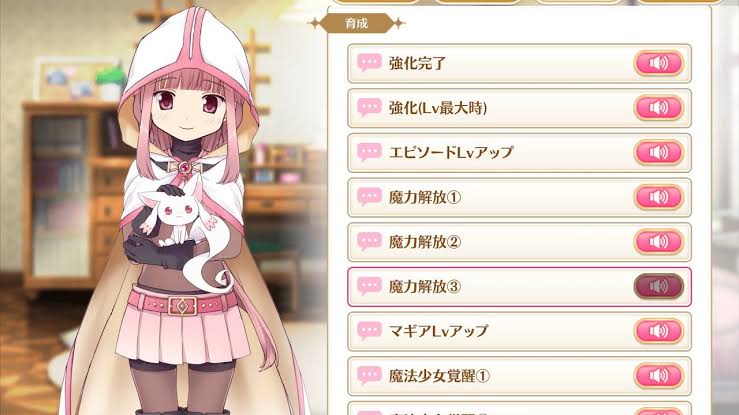739x415 pixels.
Task: Click the speech bubble icon beside 強化完了
Action: click(369, 62)
